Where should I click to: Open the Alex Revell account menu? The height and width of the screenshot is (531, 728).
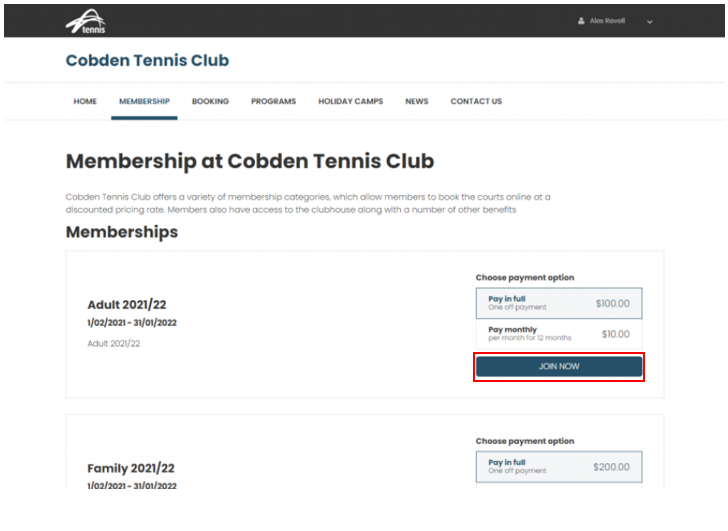tap(607, 21)
